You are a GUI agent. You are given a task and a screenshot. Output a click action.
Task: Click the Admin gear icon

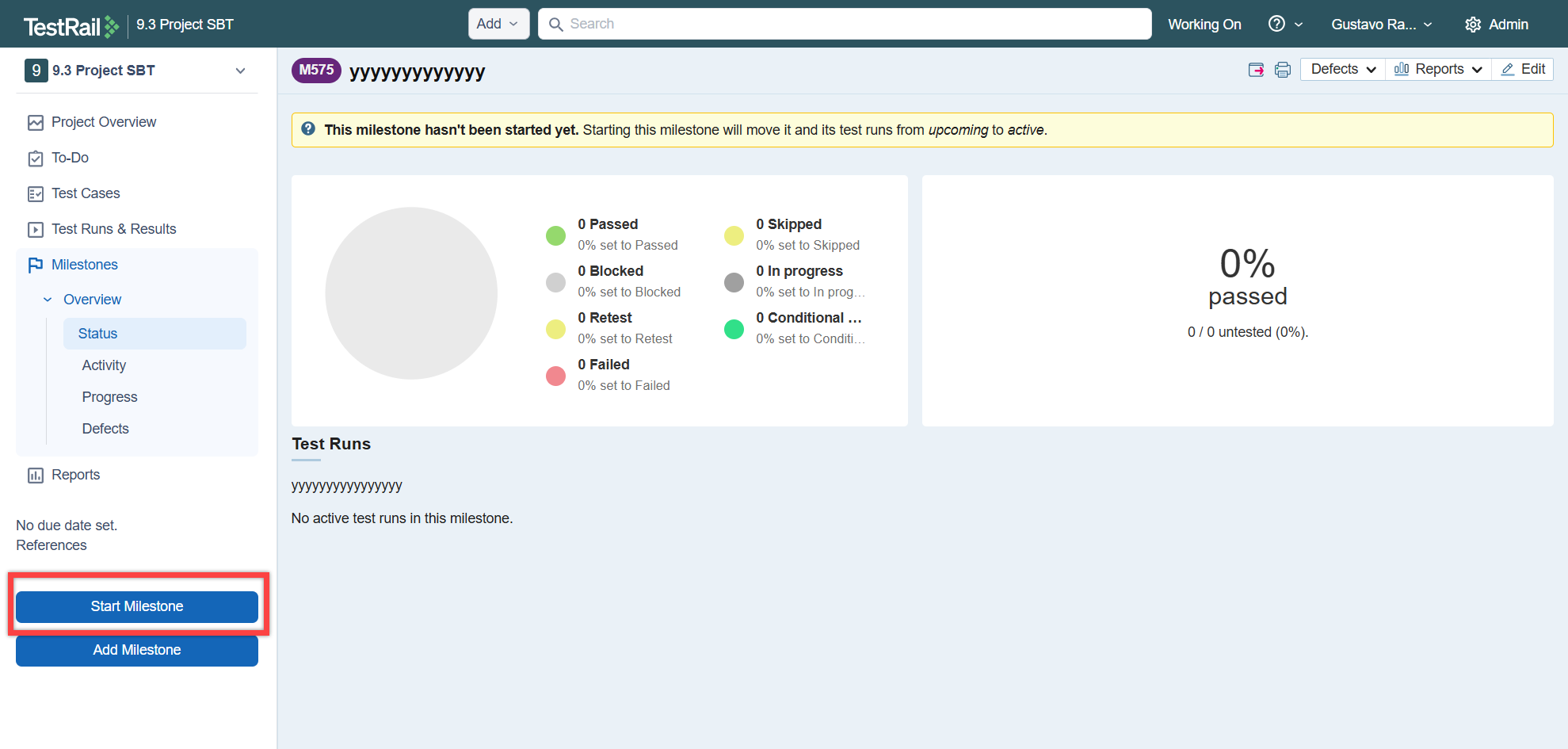coord(1473,25)
